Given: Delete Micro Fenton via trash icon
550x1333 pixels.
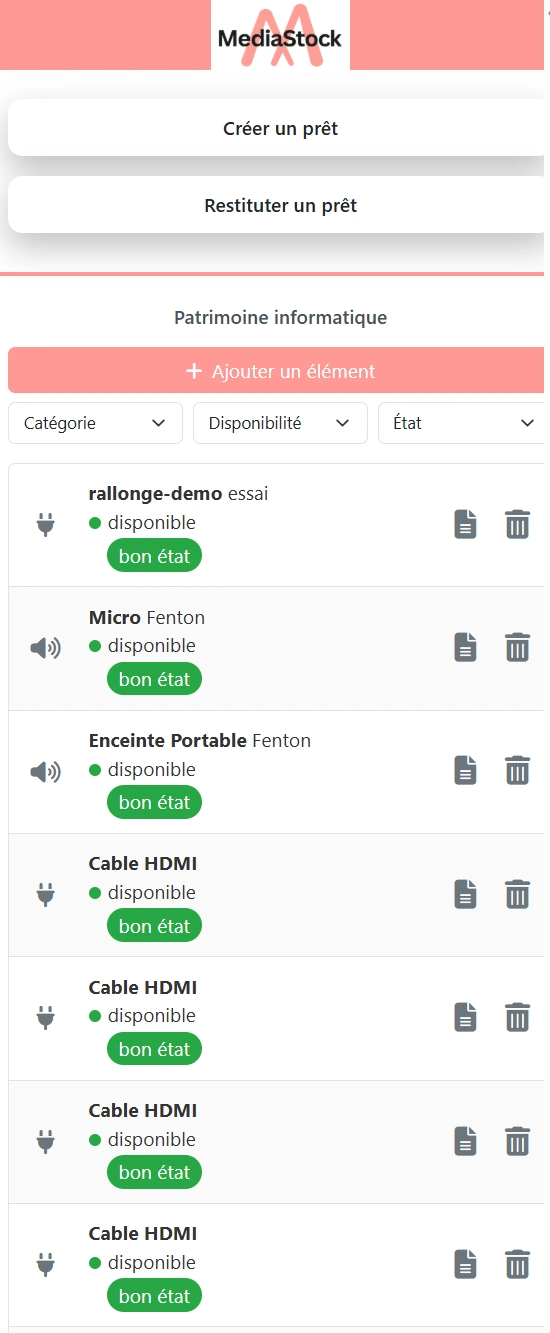Looking at the screenshot, I should coord(517,647).
